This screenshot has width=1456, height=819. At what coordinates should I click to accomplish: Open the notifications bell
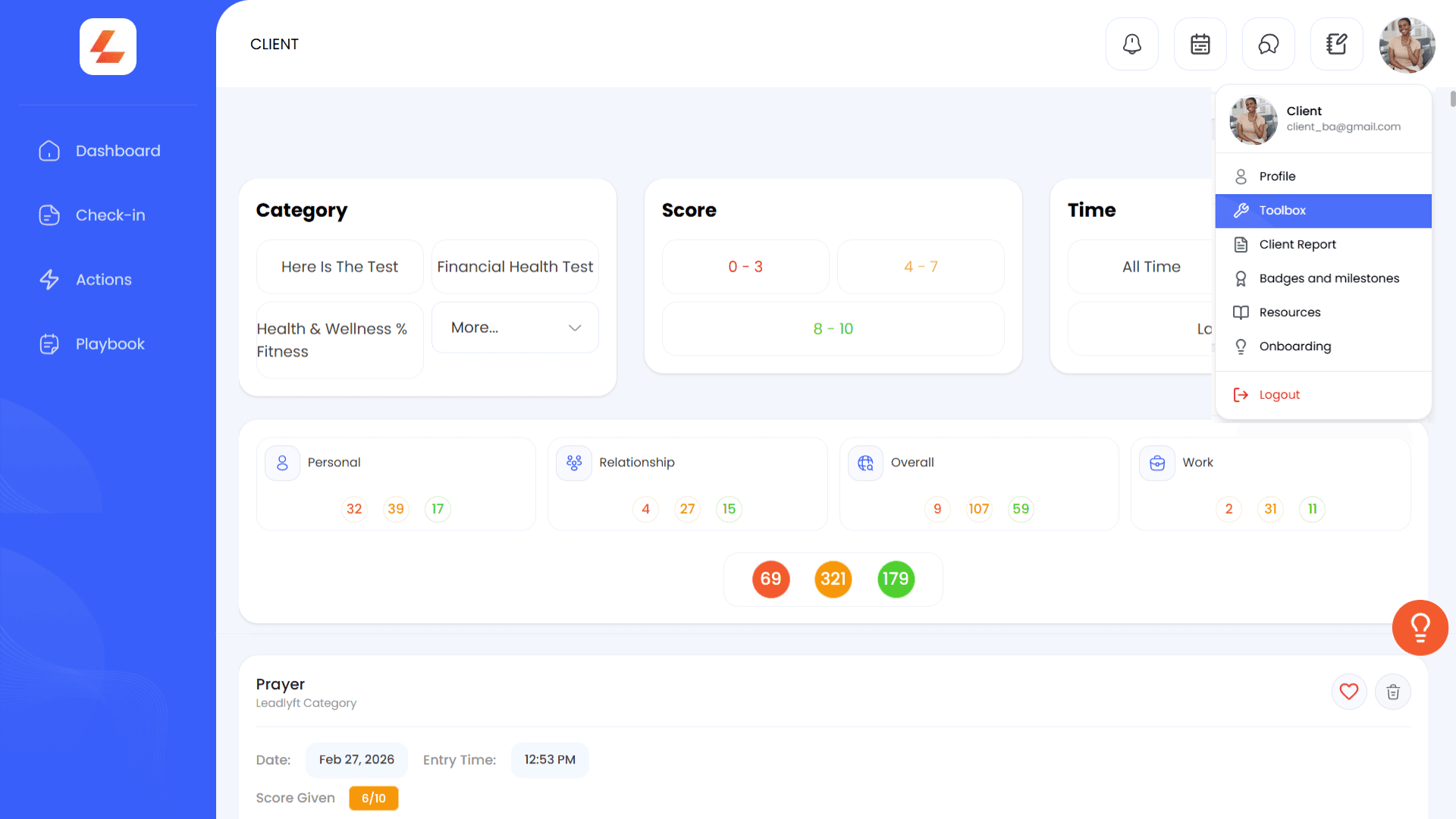click(x=1131, y=44)
